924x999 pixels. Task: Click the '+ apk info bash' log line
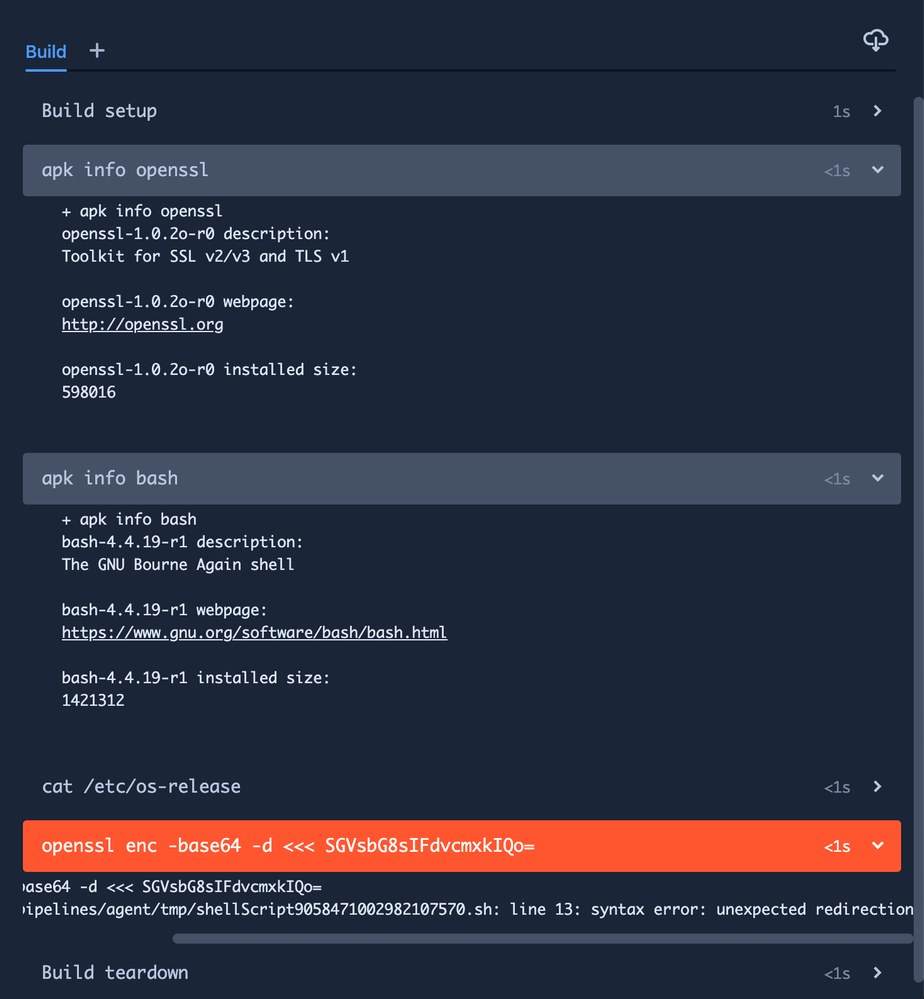tap(129, 520)
